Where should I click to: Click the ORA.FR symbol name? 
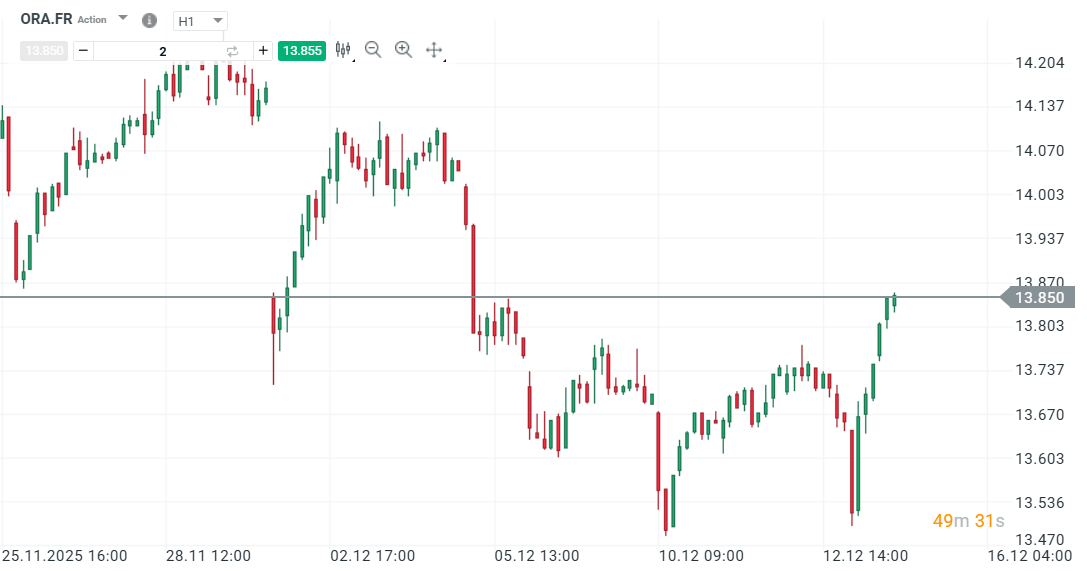pyautogui.click(x=45, y=19)
